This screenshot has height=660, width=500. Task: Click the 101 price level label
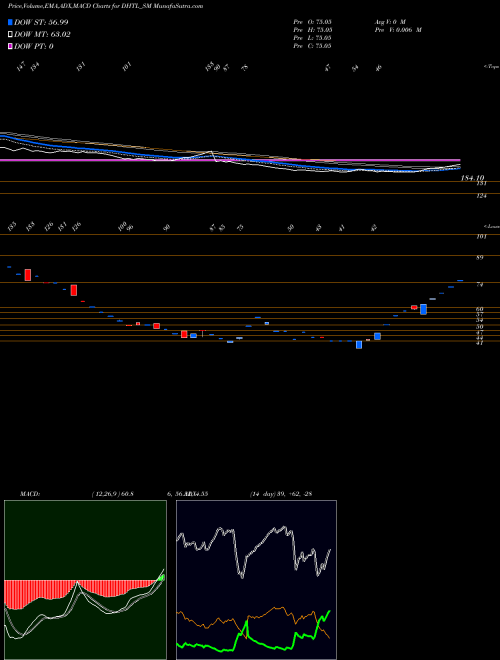481,237
